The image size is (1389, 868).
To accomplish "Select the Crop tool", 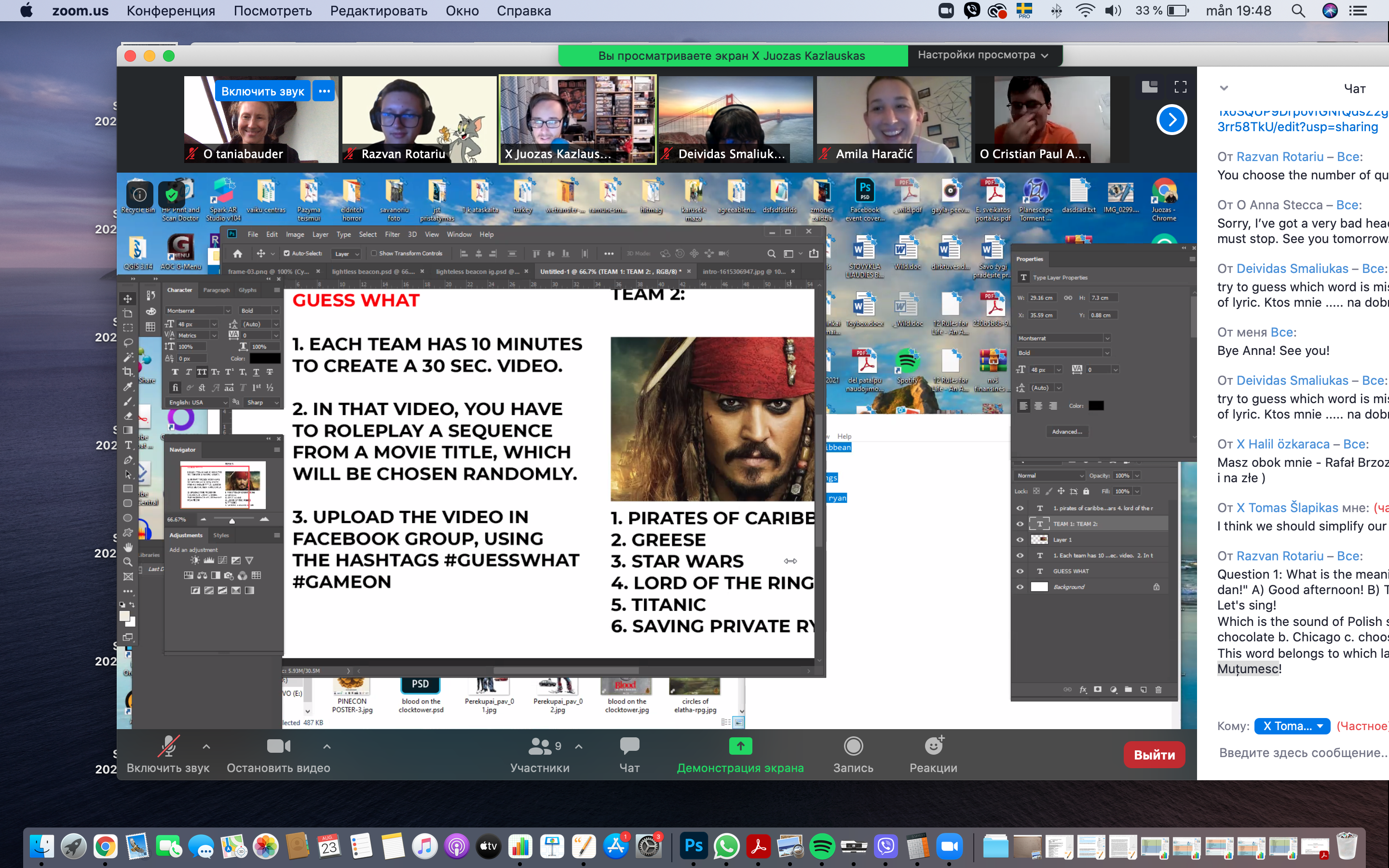I will click(x=128, y=372).
